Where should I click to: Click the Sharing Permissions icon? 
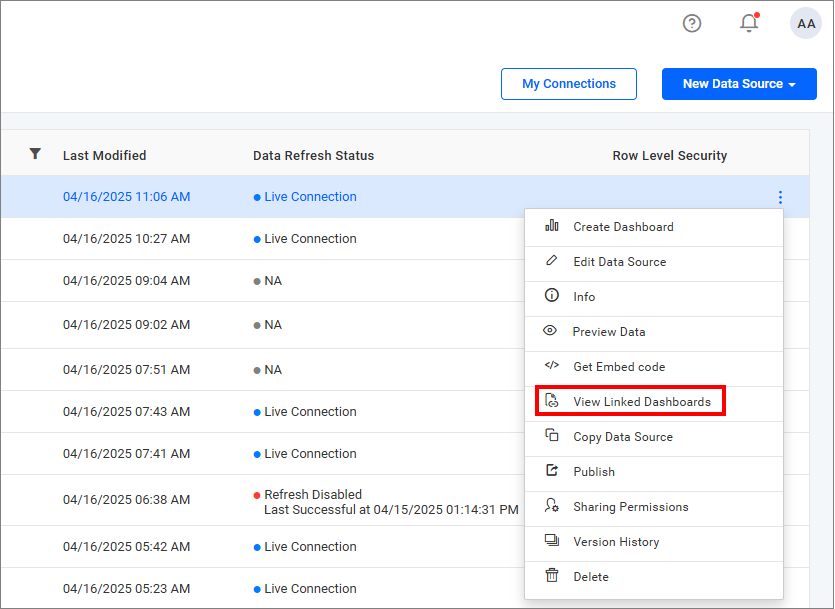click(x=552, y=506)
